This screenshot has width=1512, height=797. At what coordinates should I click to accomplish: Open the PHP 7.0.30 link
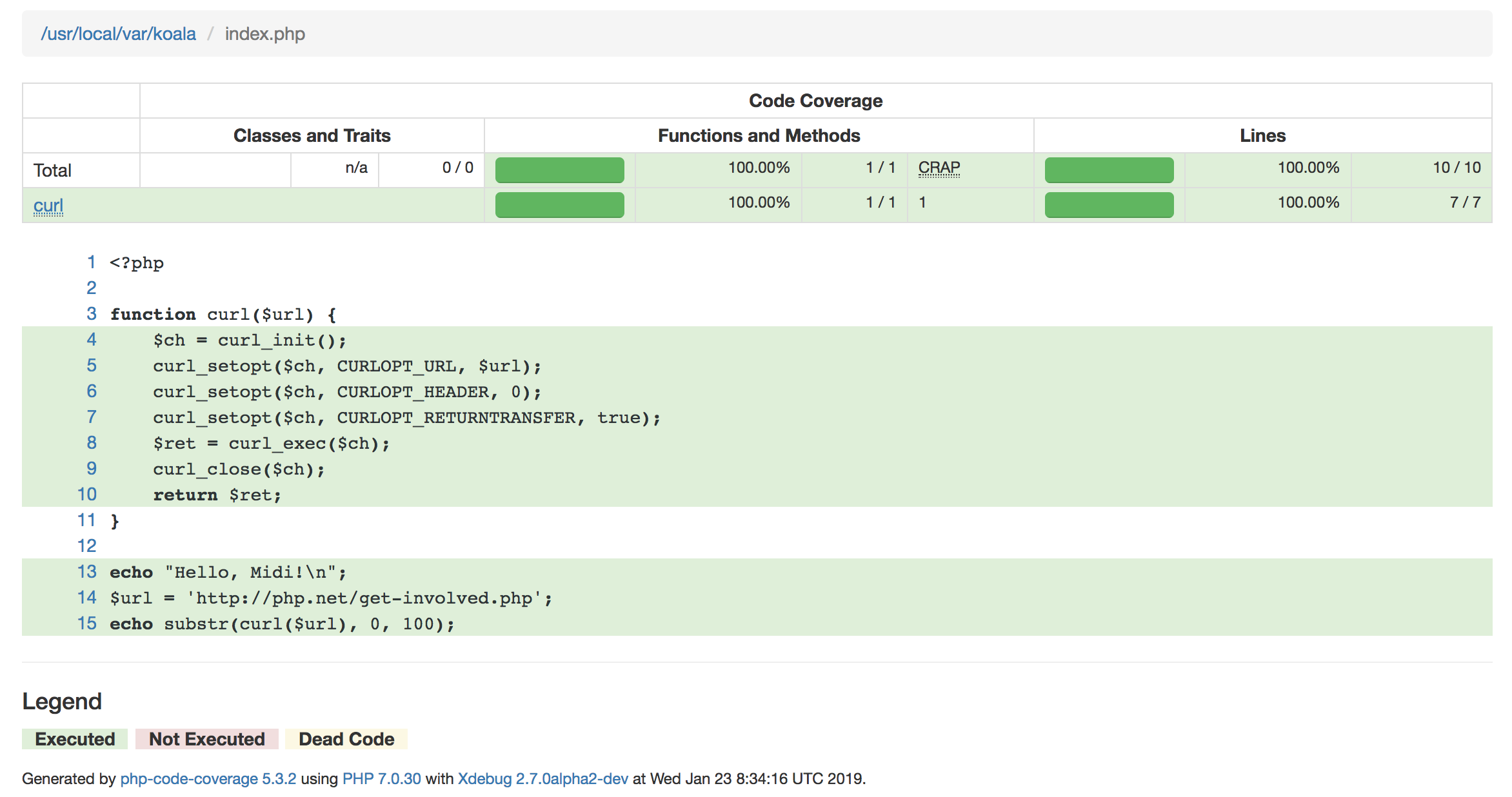tap(381, 778)
